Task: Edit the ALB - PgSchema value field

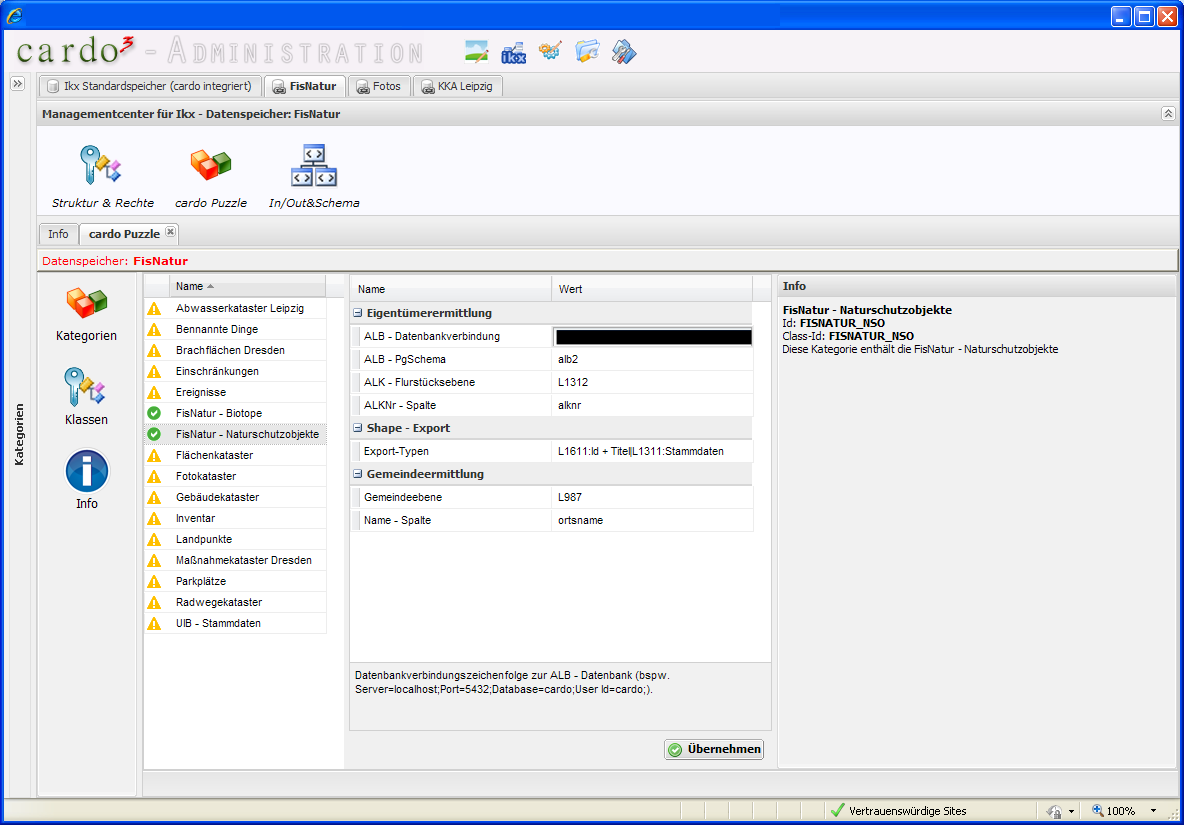Action: (652, 359)
